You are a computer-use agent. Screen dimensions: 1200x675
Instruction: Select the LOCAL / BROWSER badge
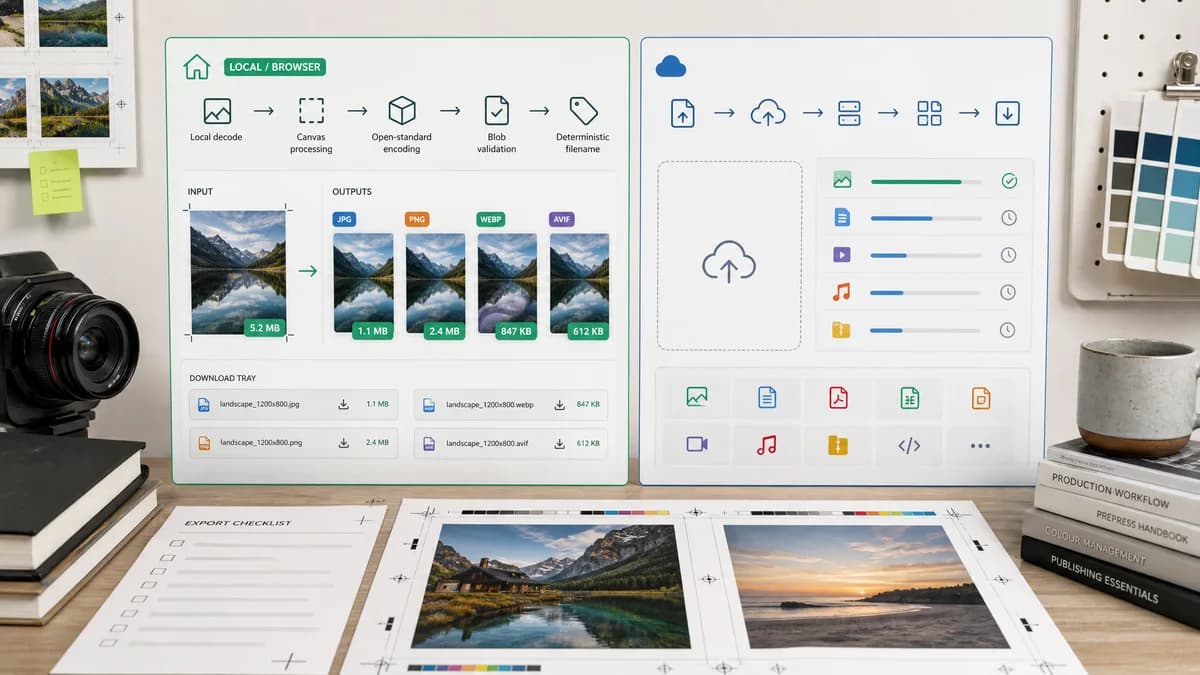point(275,67)
